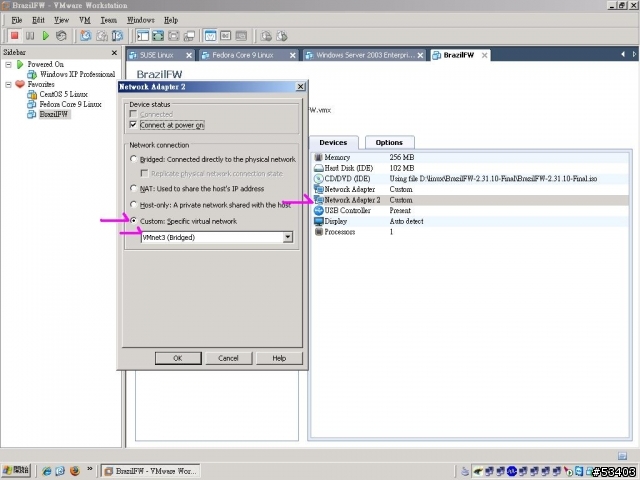
Task: Toggle the Sidebar view toolbar icon
Action: coord(143,36)
